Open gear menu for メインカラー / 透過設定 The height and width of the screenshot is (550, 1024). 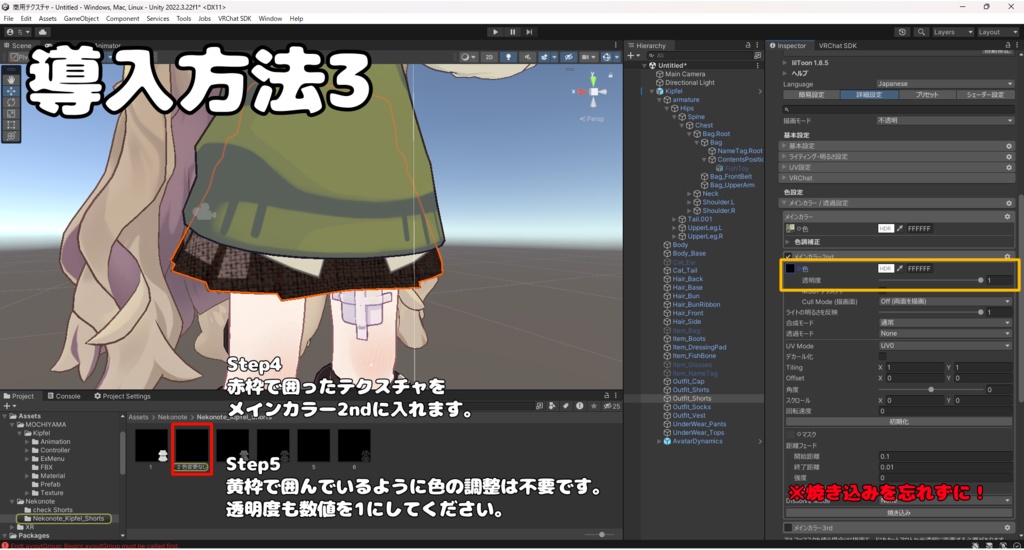click(1009, 203)
